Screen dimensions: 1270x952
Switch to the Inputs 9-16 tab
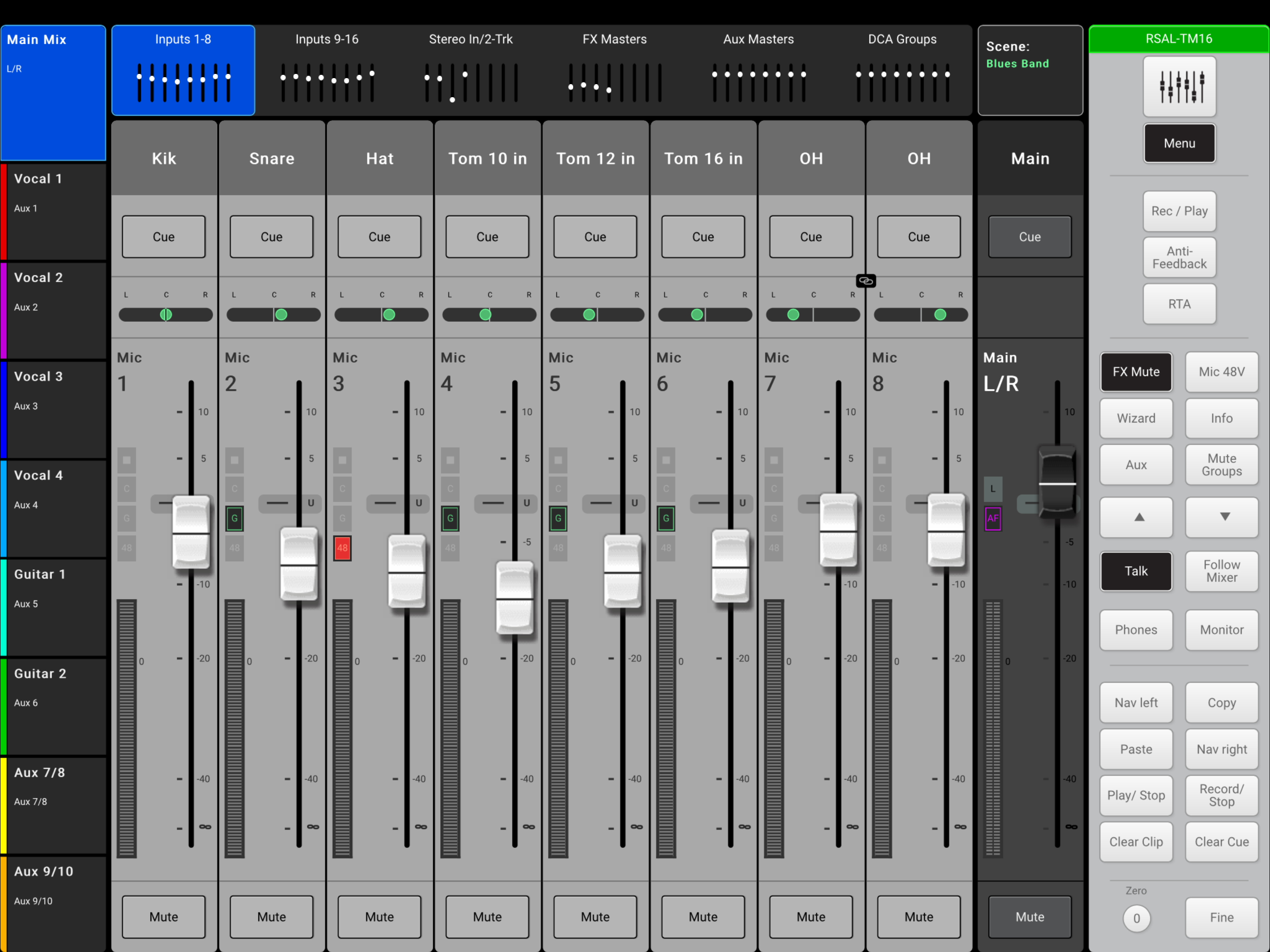(x=327, y=70)
